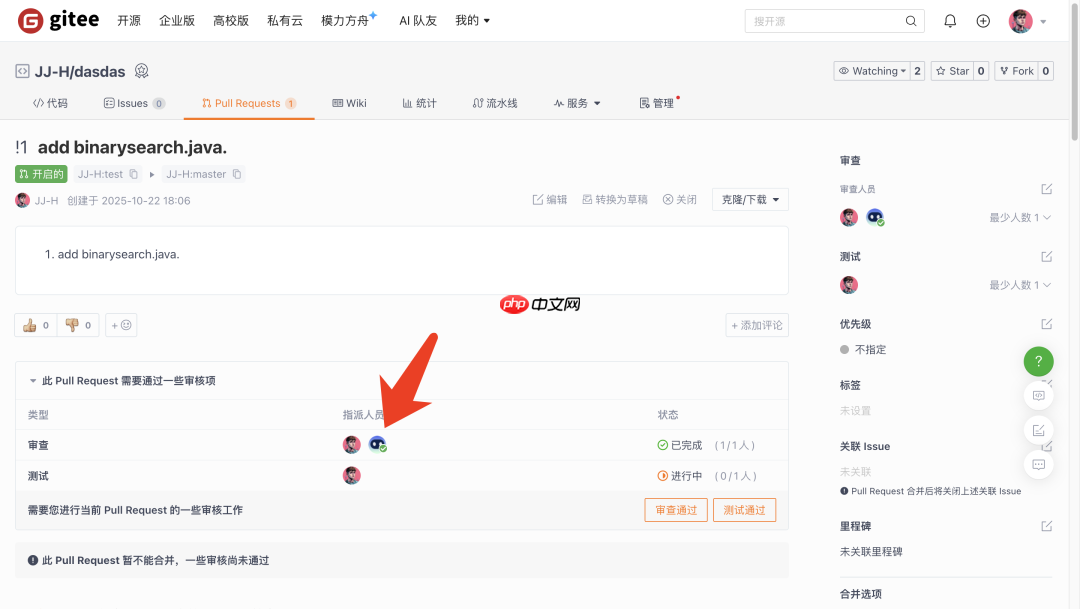Open the 企业版 menu item
The image size is (1080, 609).
pos(177,19)
